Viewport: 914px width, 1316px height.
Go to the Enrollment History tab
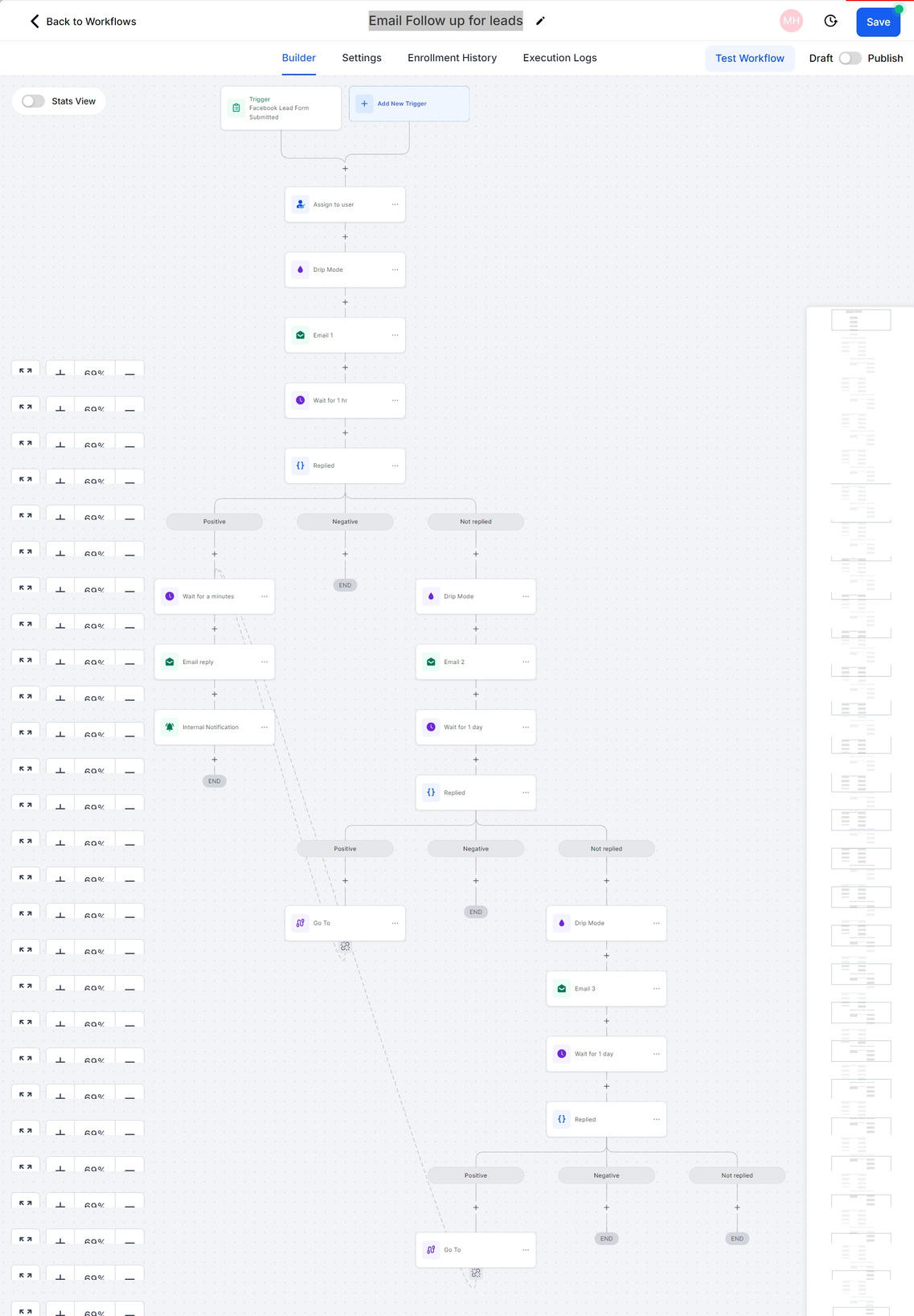[x=452, y=58]
